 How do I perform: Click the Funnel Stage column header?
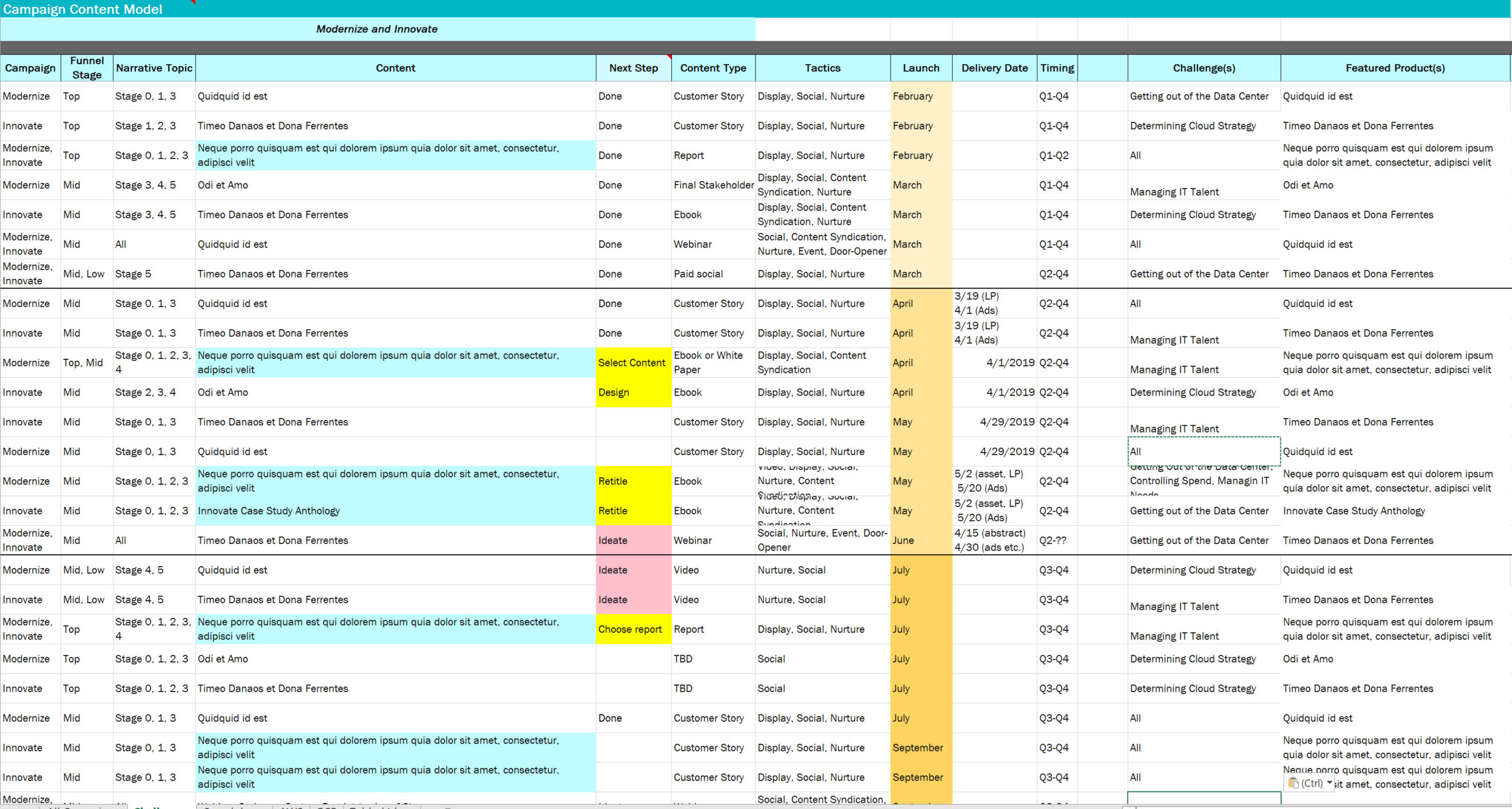pyautogui.click(x=86, y=68)
